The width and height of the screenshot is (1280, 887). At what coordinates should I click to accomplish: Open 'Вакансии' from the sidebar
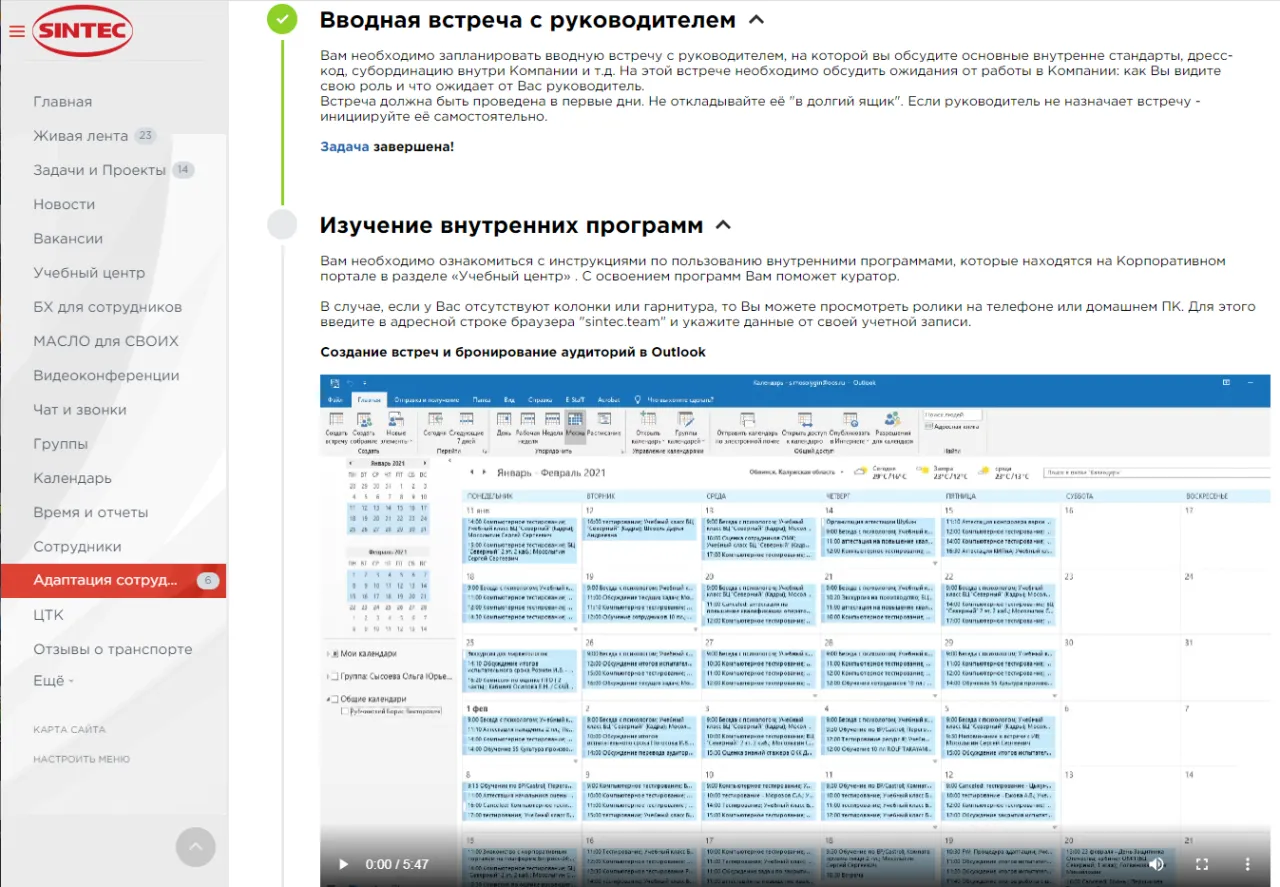61,238
